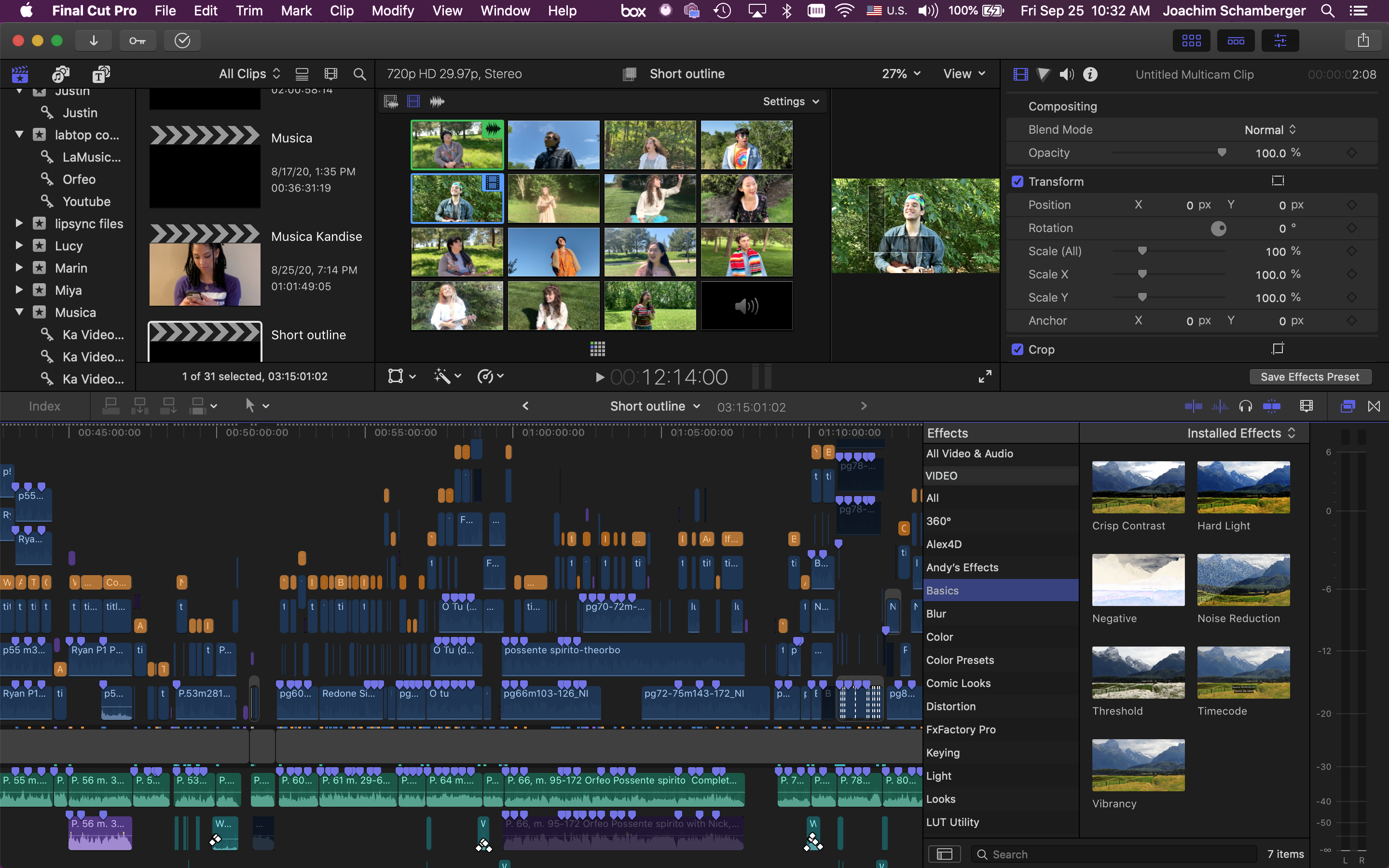
Task: Open the Blend Mode Normal dropdown
Action: [1270, 130]
